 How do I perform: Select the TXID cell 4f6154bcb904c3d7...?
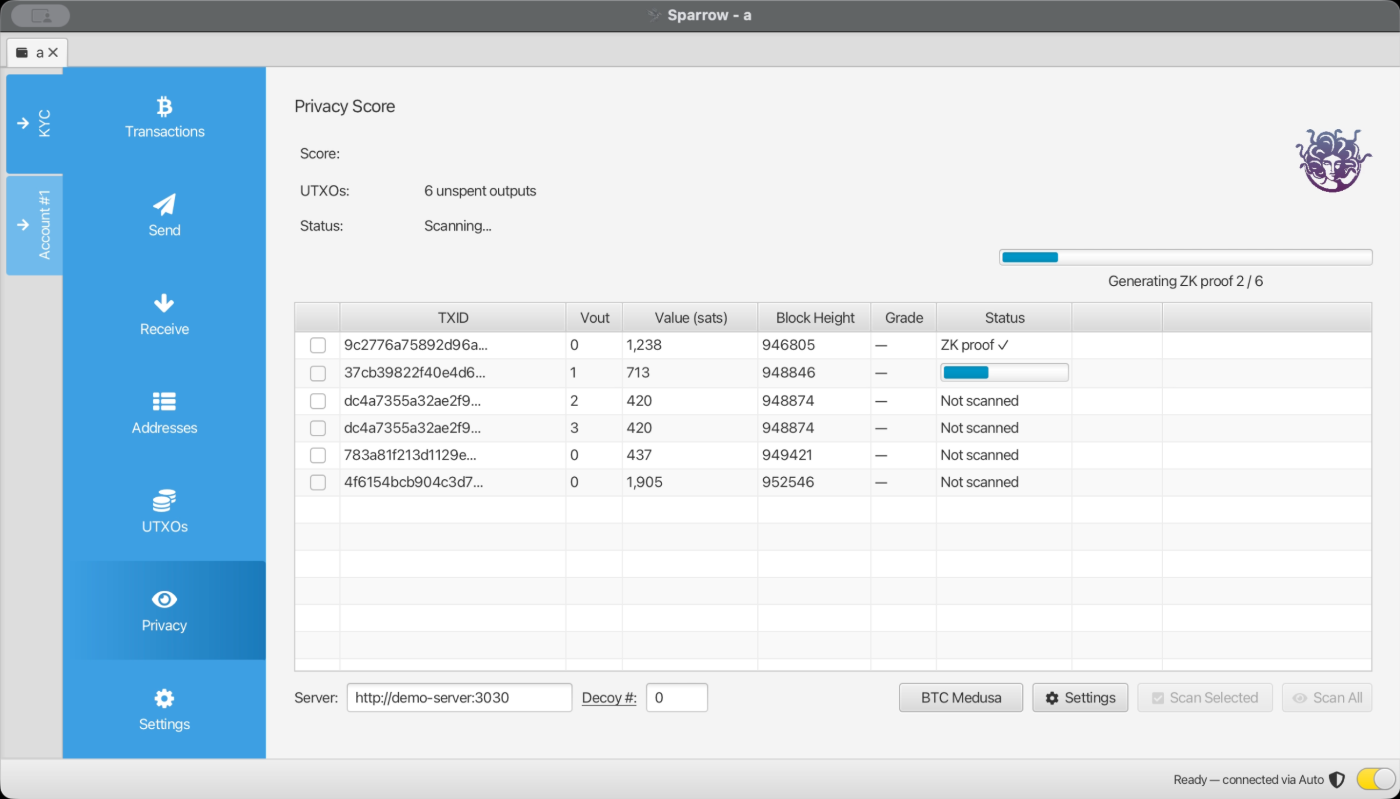point(453,482)
